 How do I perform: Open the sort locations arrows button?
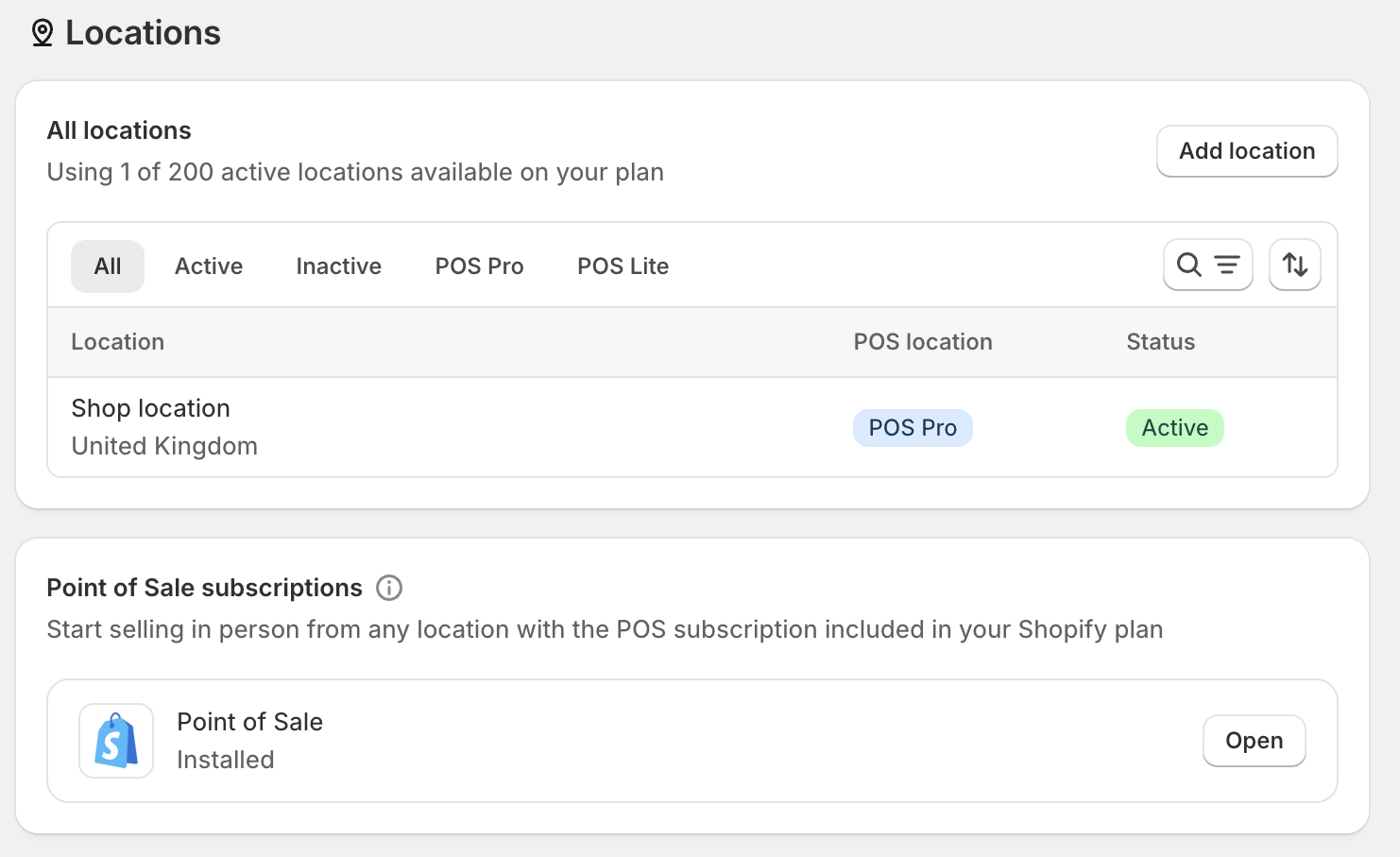pos(1295,265)
